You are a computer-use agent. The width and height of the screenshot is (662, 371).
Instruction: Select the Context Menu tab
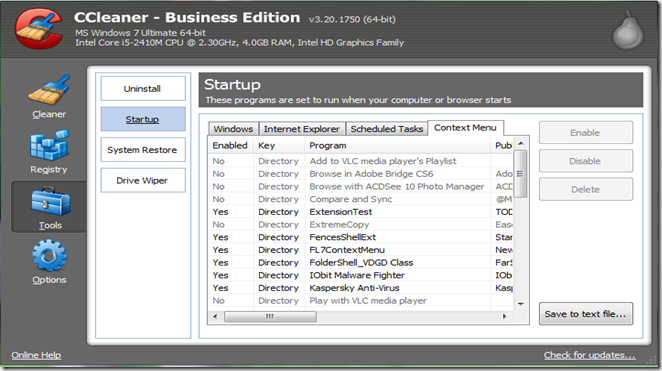click(x=465, y=127)
